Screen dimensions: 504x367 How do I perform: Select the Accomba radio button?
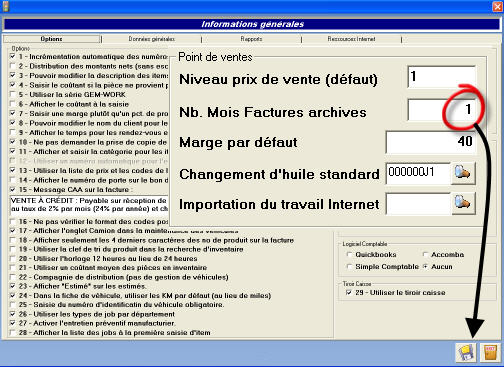point(425,255)
